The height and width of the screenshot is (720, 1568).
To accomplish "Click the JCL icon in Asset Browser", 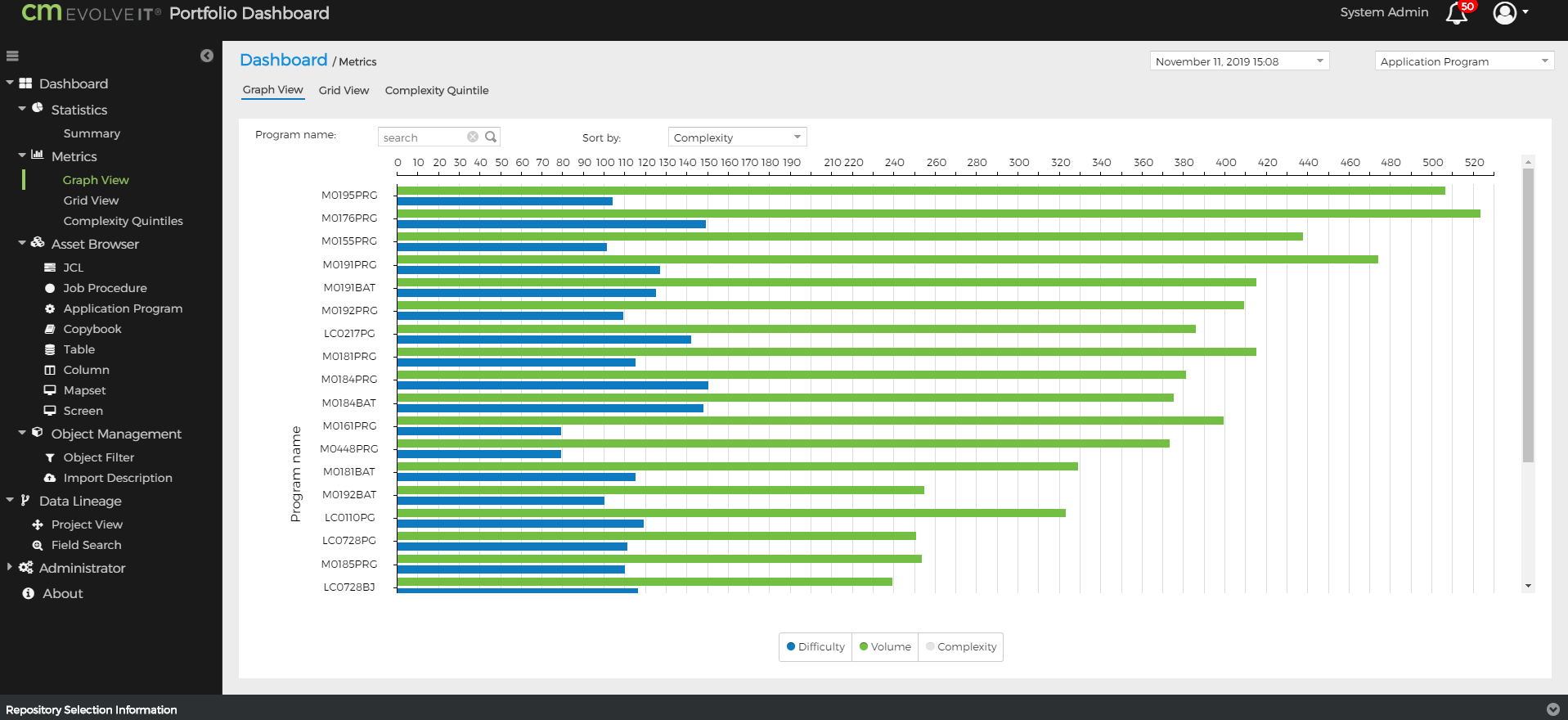I will pyautogui.click(x=50, y=268).
